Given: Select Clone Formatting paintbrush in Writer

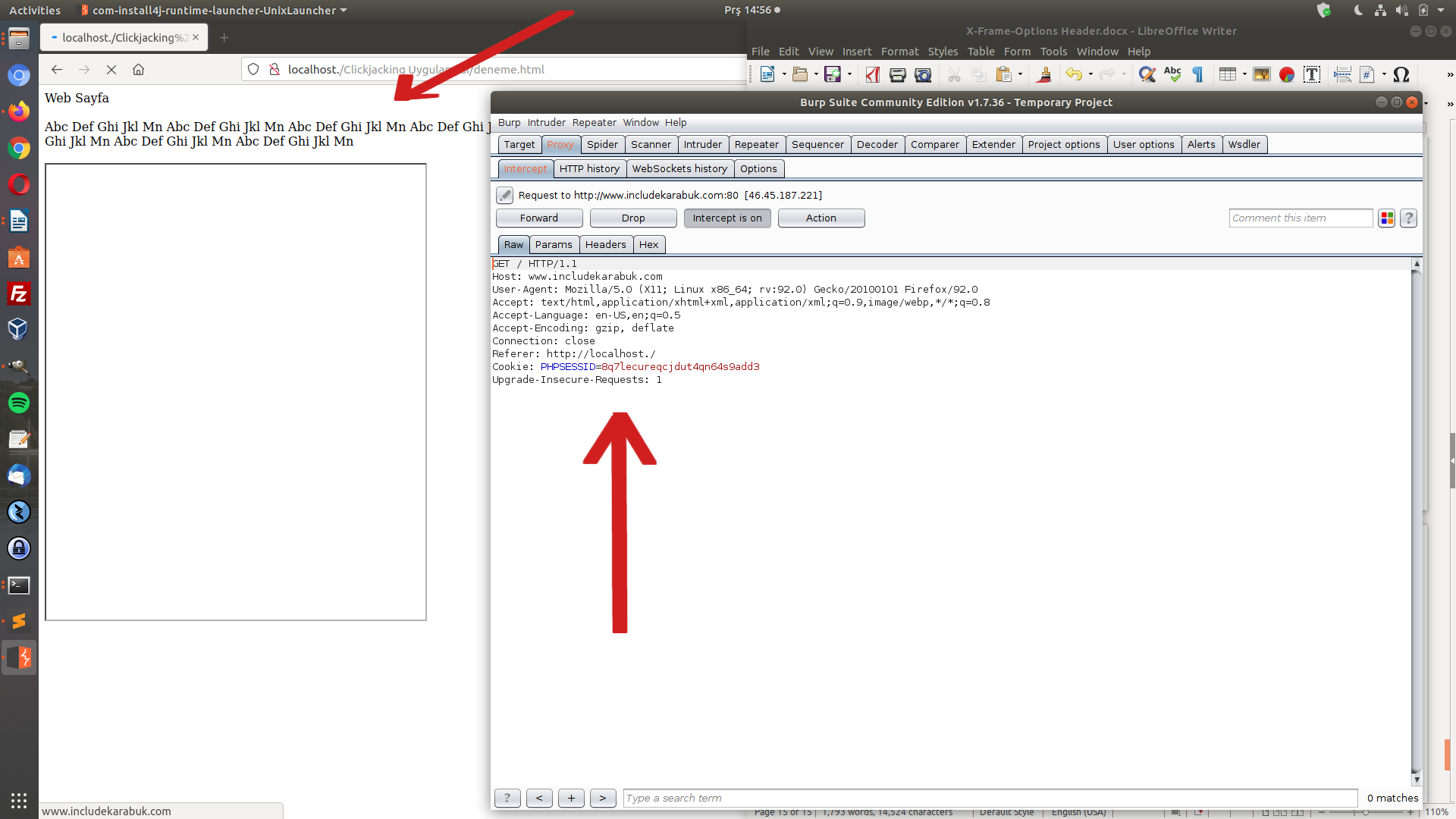Looking at the screenshot, I should (1044, 74).
